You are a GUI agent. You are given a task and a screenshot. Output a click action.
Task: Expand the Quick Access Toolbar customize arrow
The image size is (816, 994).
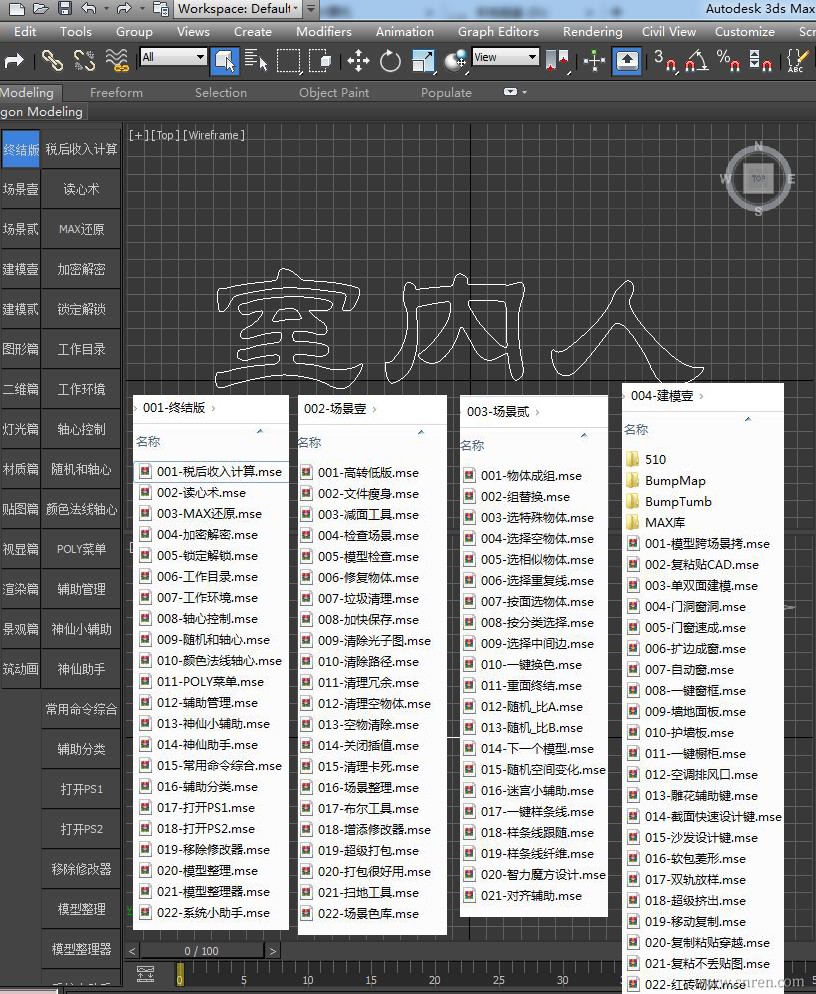click(311, 8)
